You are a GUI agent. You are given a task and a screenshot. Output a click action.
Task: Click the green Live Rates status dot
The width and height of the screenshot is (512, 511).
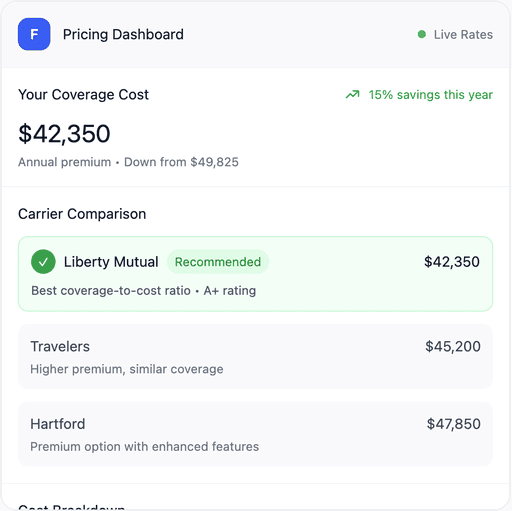[422, 34]
